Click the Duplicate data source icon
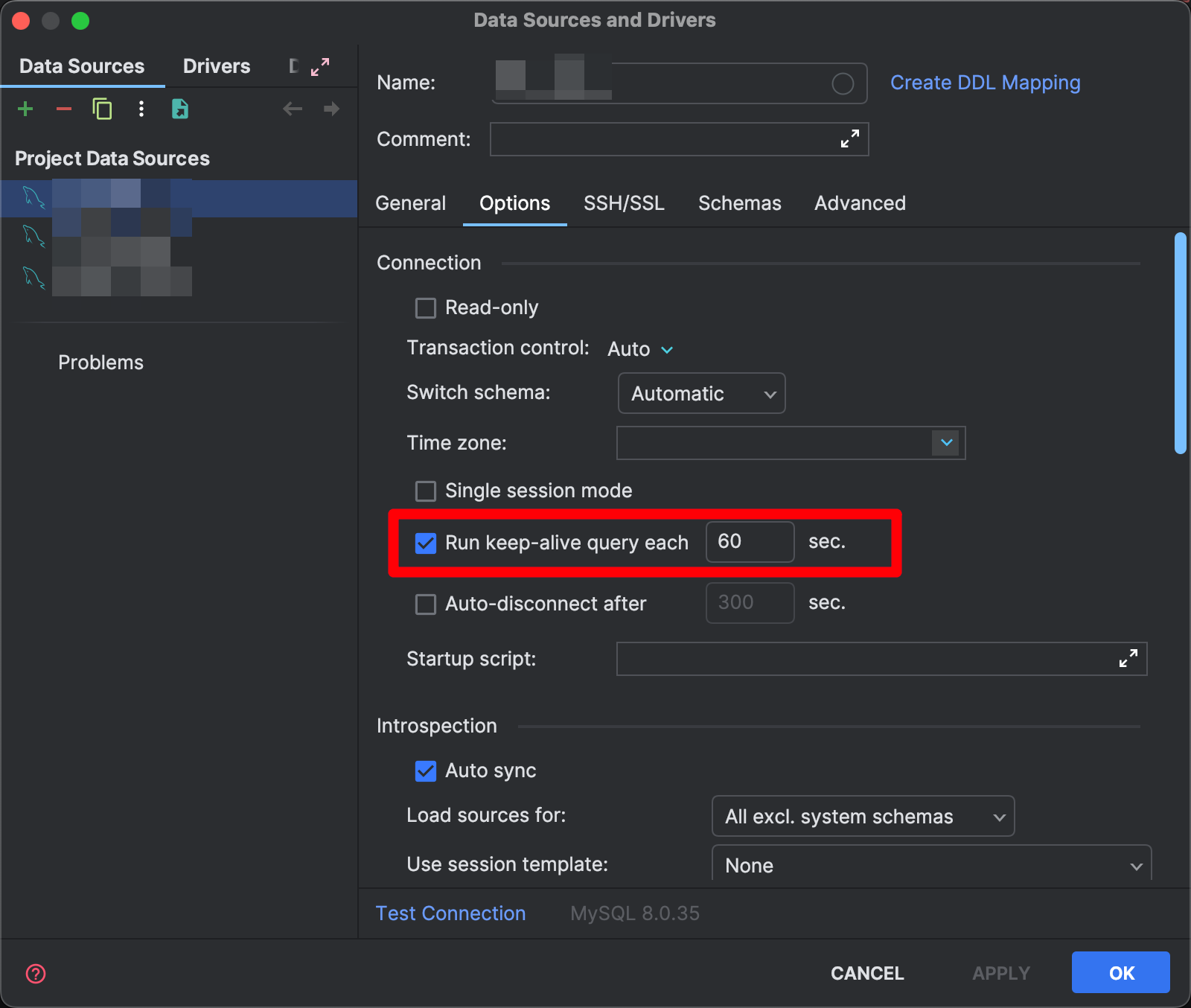Viewport: 1191px width, 1008px height. (102, 109)
